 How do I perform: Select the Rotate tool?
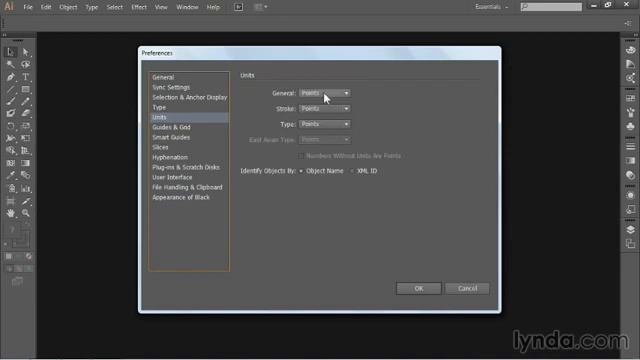(11, 126)
